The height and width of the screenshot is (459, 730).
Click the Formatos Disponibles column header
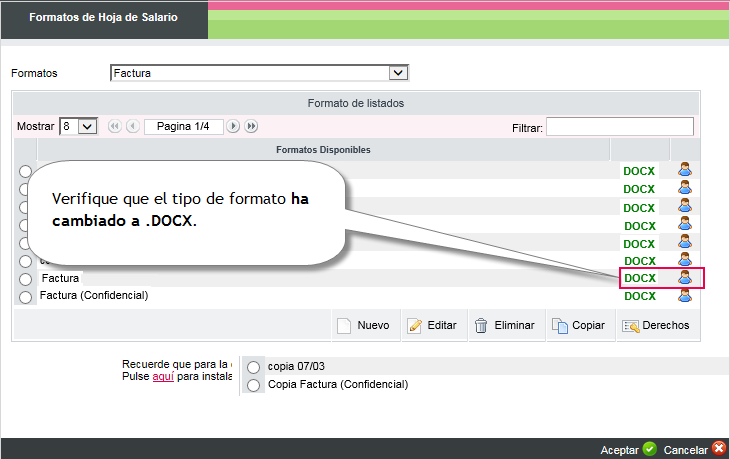323,150
